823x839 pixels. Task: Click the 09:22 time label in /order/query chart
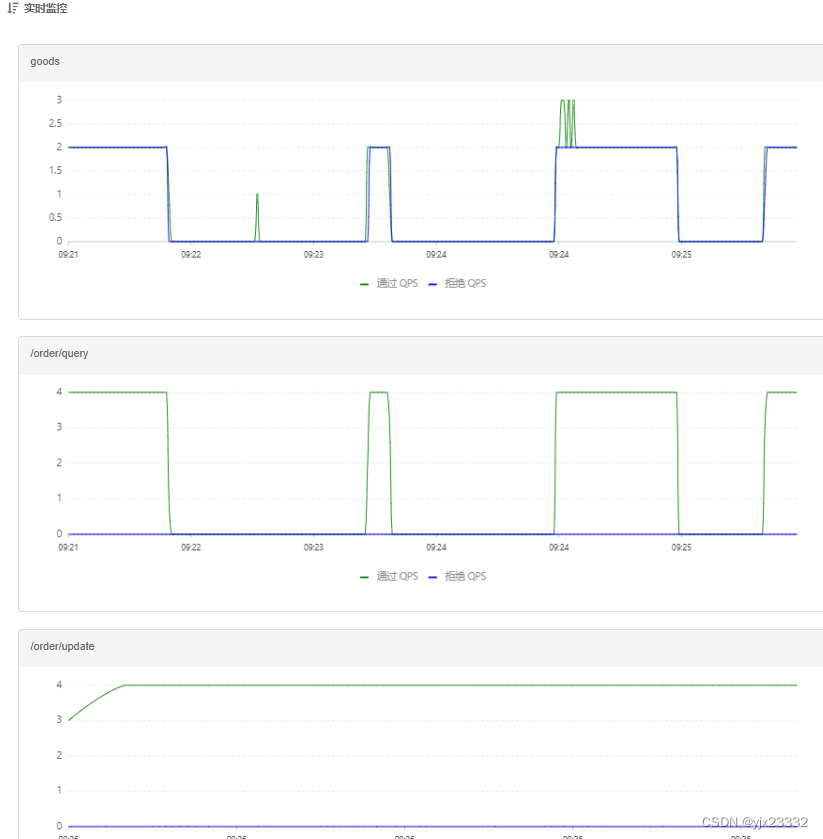tap(191, 547)
